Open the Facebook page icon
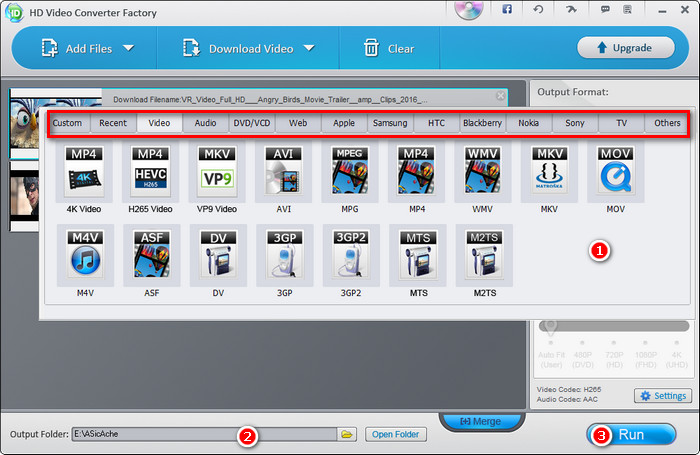This screenshot has height=455, width=700. [507, 9]
